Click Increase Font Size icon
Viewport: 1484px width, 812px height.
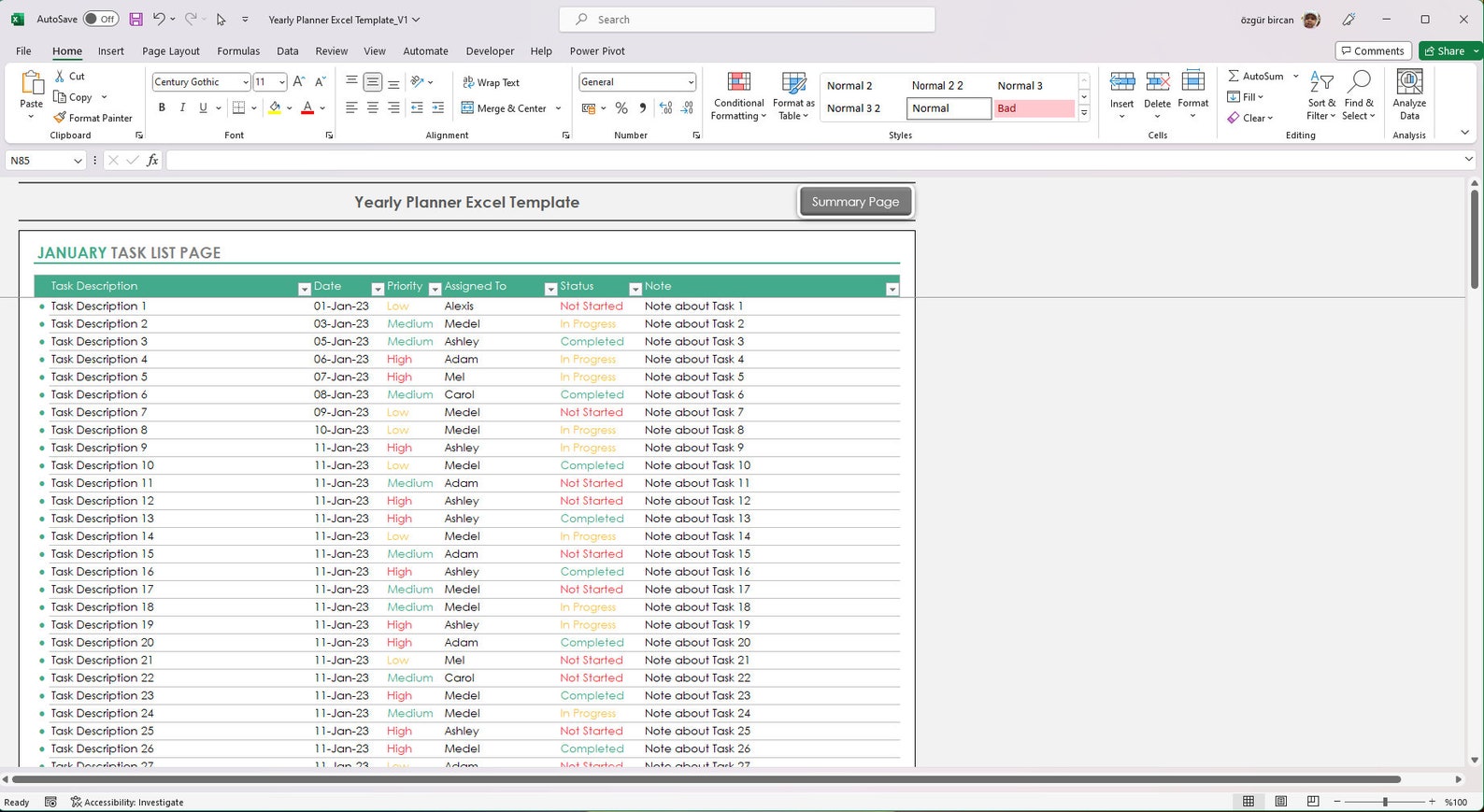(299, 82)
